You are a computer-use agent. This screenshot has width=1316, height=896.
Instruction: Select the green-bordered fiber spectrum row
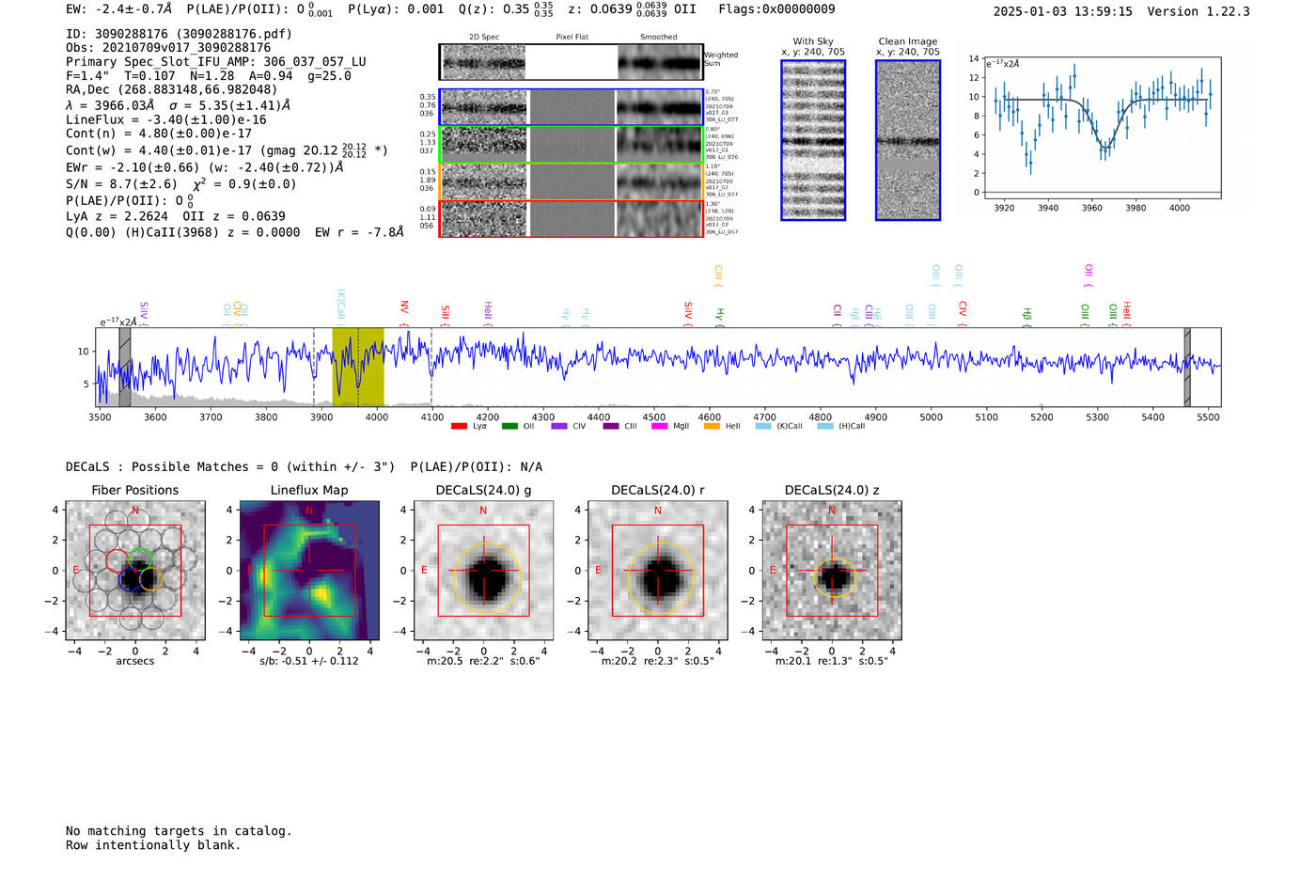coord(572,145)
